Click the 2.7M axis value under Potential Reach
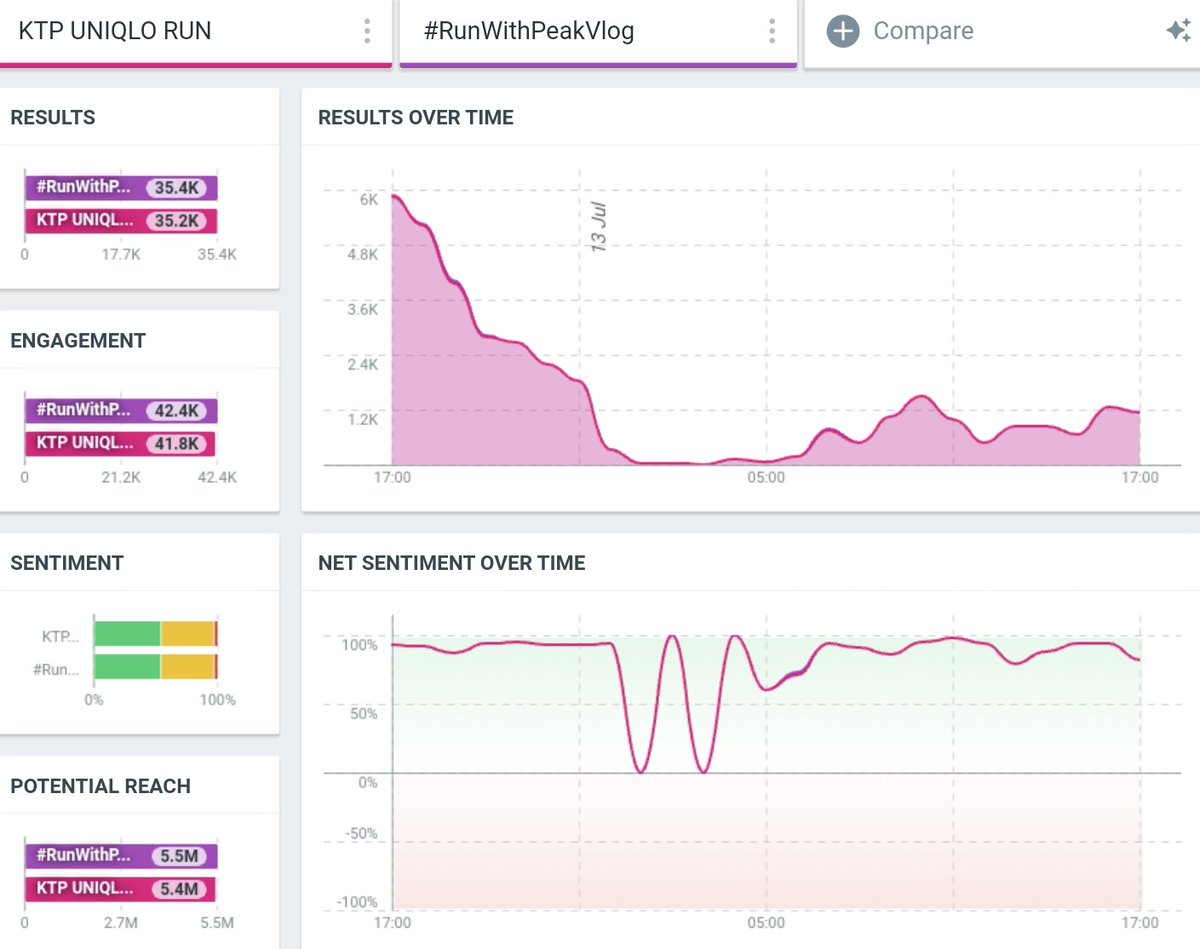The width and height of the screenshot is (1200, 949). pos(121,922)
